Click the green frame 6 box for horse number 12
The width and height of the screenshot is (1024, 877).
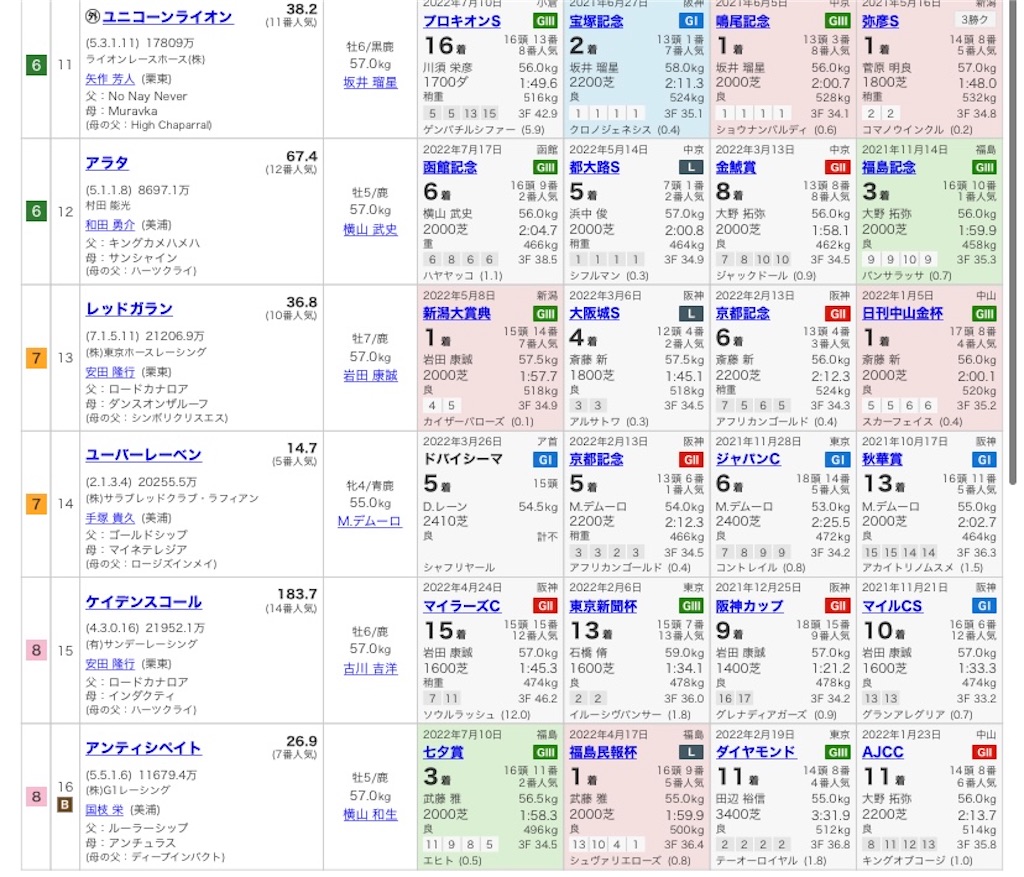(x=36, y=211)
